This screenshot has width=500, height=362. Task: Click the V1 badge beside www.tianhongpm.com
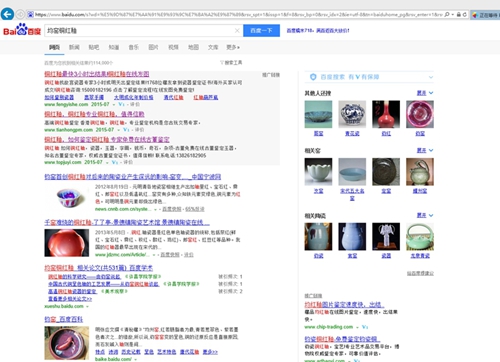coord(126,130)
